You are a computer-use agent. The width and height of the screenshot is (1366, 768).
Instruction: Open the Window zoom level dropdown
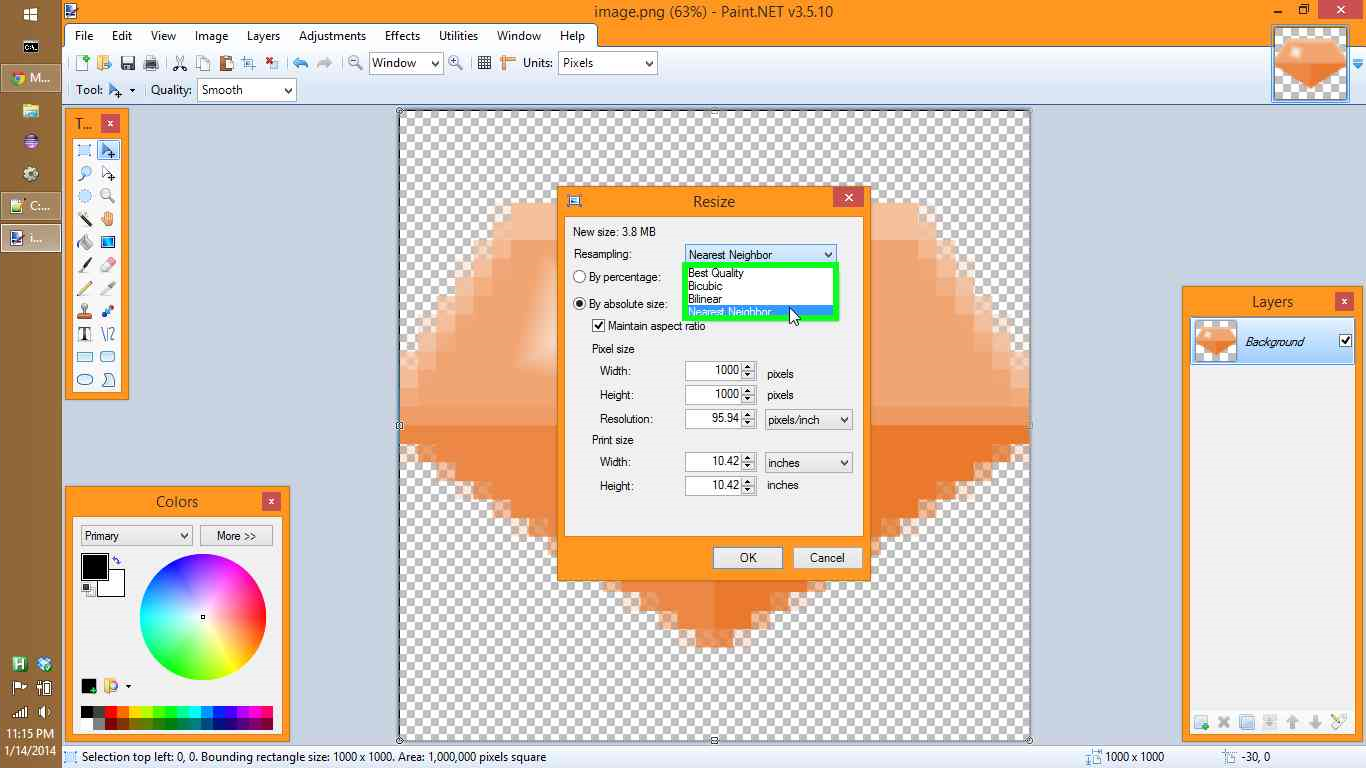pos(405,63)
